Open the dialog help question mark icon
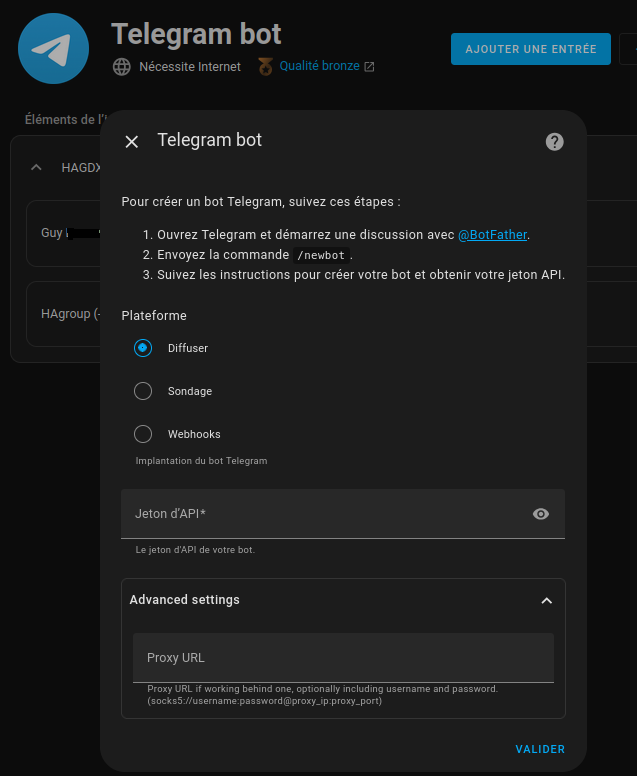This screenshot has width=637, height=776. [554, 142]
